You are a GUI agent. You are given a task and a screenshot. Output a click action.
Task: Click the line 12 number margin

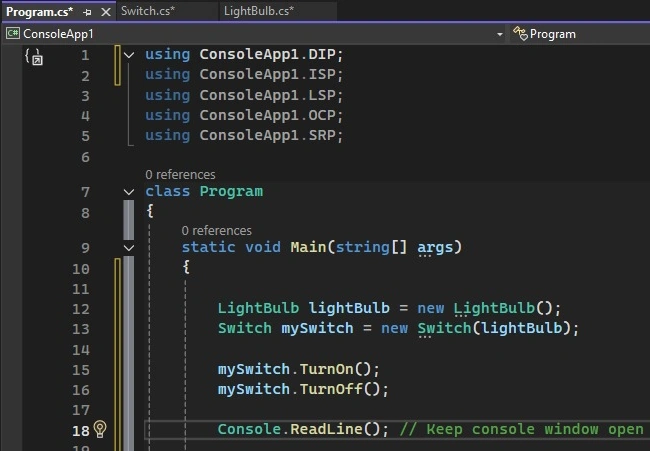pos(81,309)
